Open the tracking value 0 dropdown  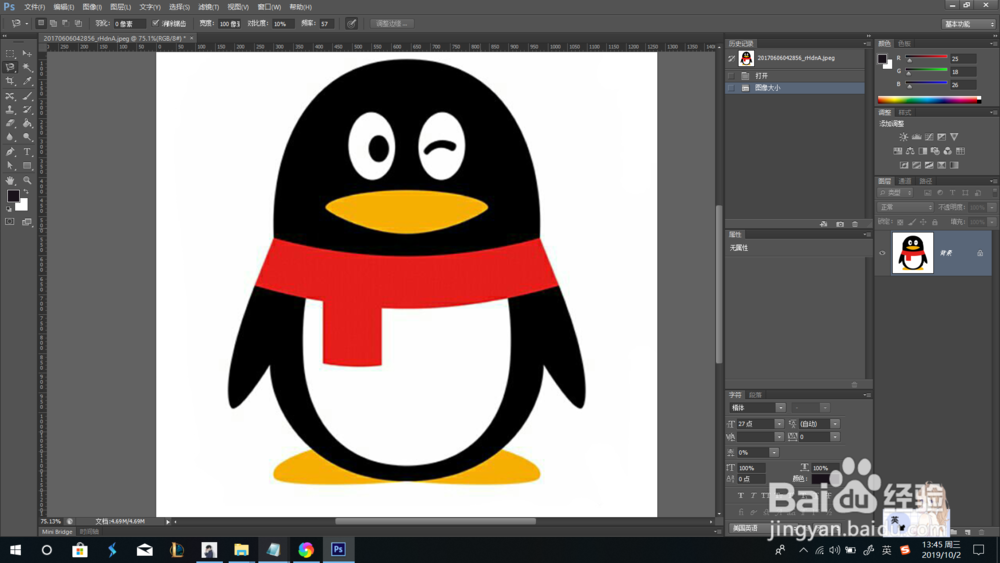835,437
